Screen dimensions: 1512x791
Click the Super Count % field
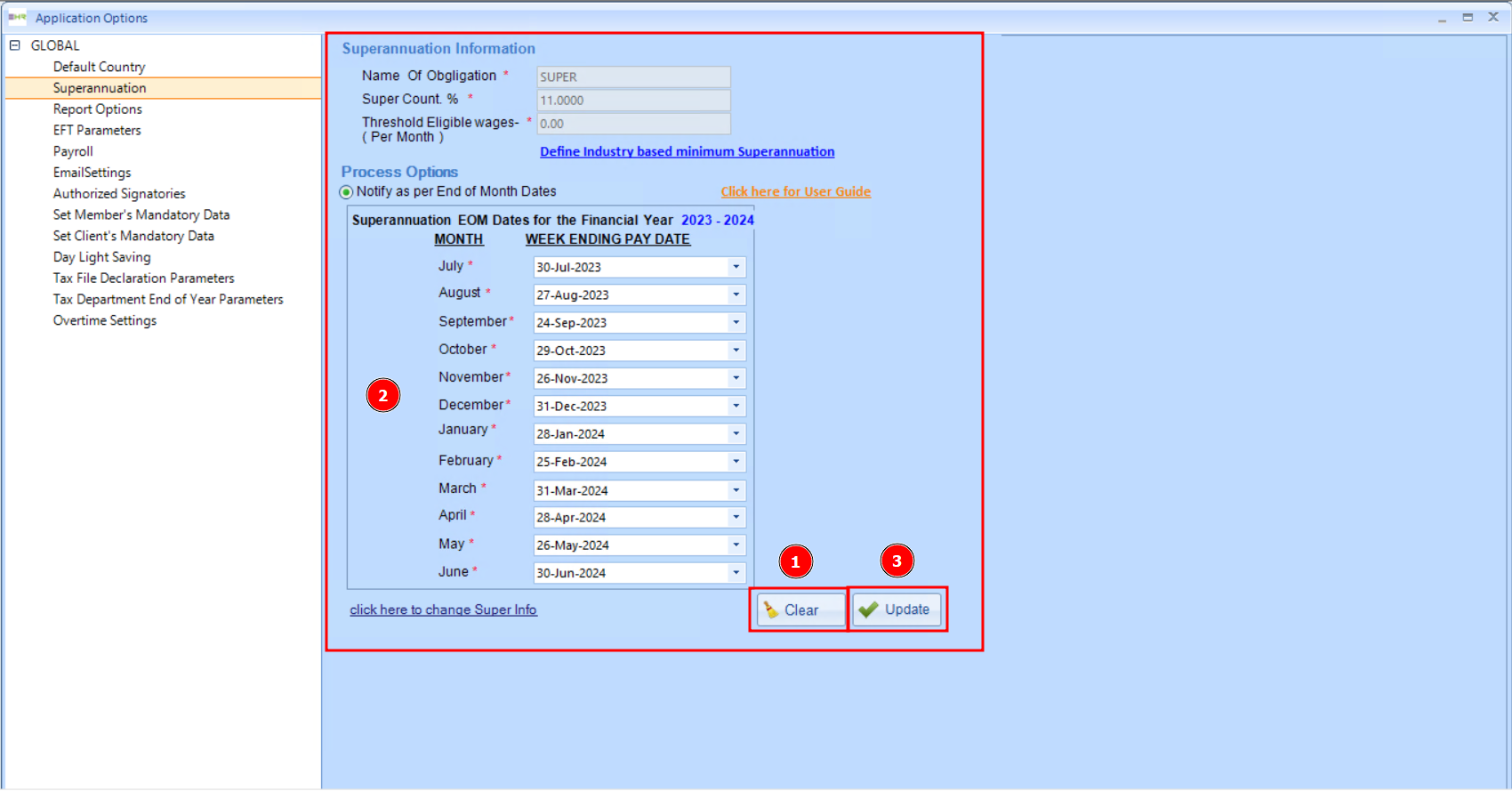632,101
